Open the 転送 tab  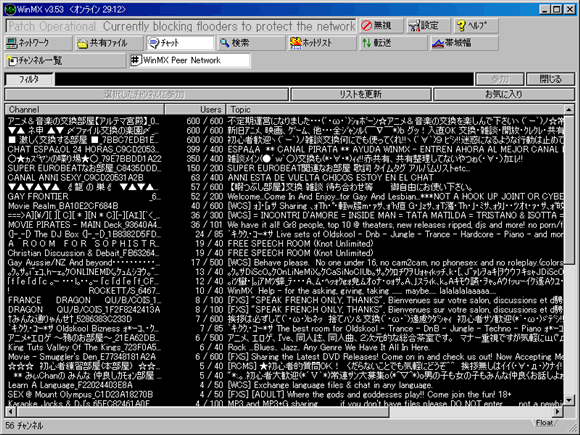tap(393, 43)
